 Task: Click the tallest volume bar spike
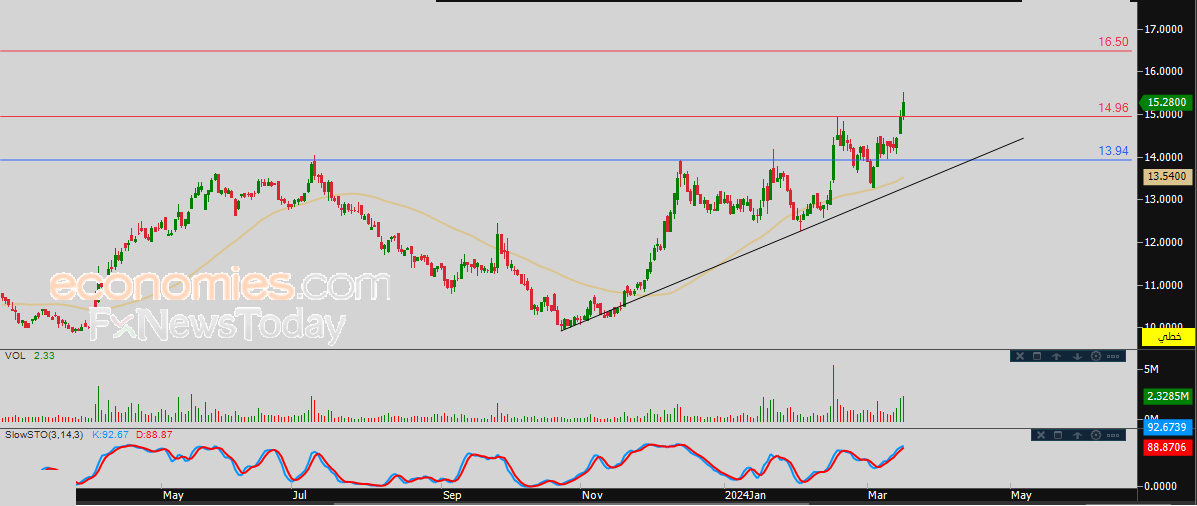pyautogui.click(x=833, y=393)
